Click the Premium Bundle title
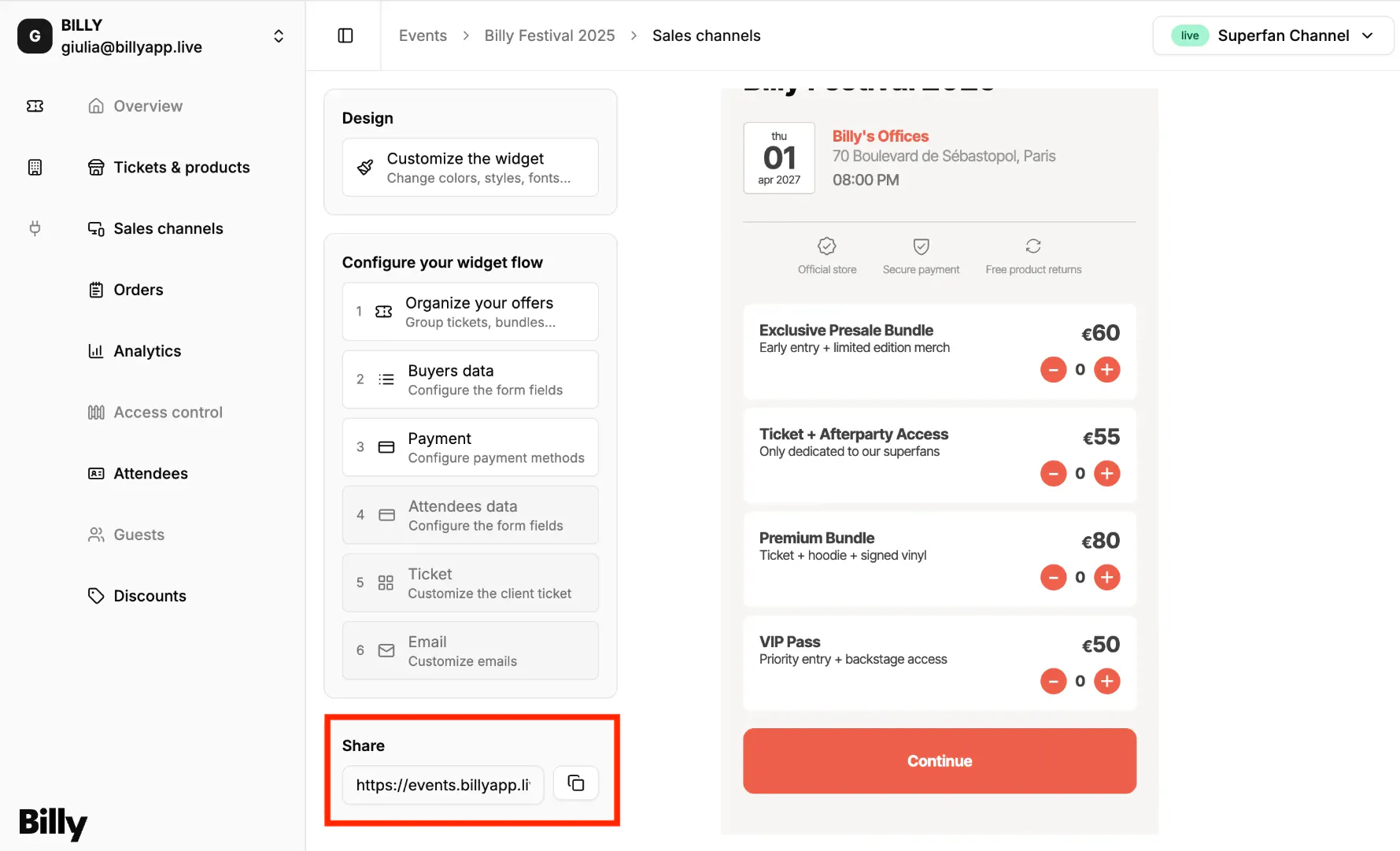 coord(817,538)
